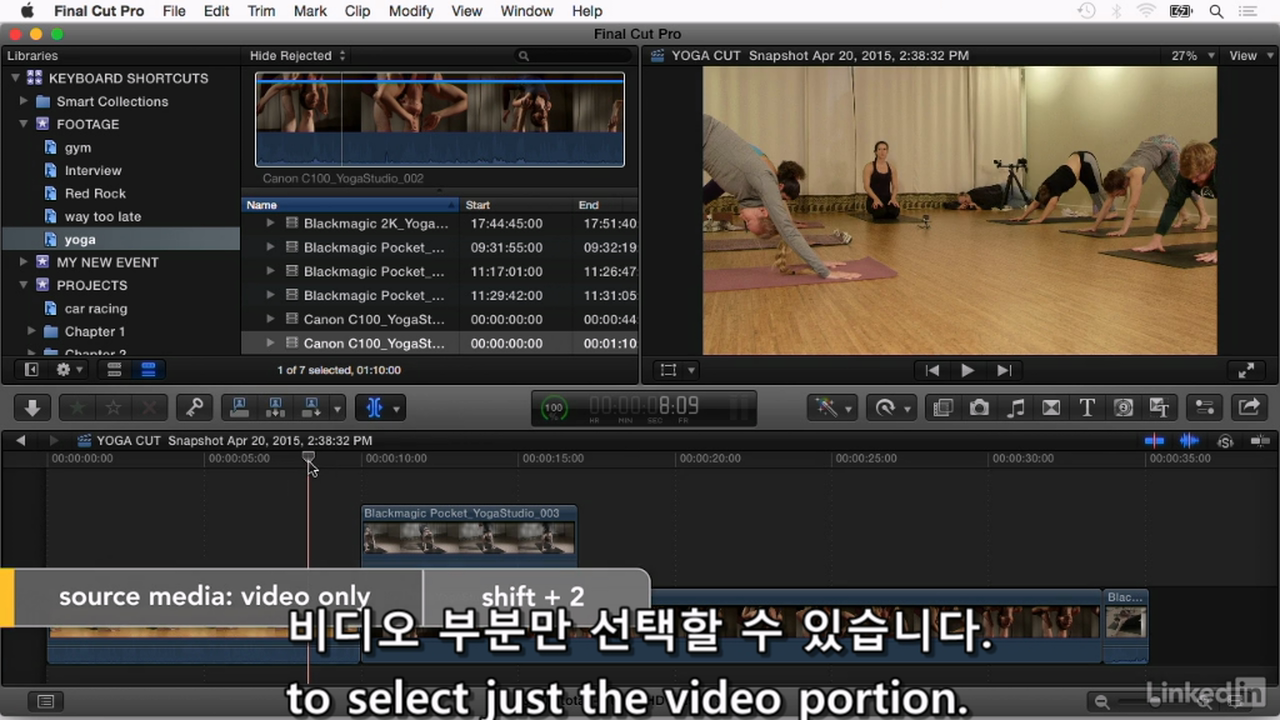Go to previous edit point in viewer

932,370
